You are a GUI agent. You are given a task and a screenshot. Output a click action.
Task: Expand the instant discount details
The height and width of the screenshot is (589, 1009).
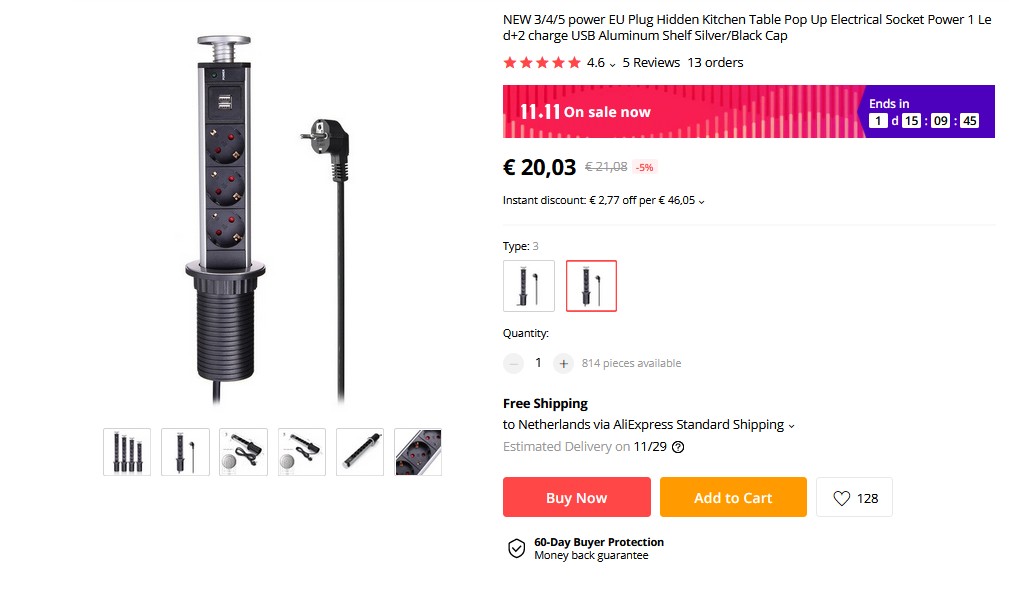pyautogui.click(x=701, y=201)
